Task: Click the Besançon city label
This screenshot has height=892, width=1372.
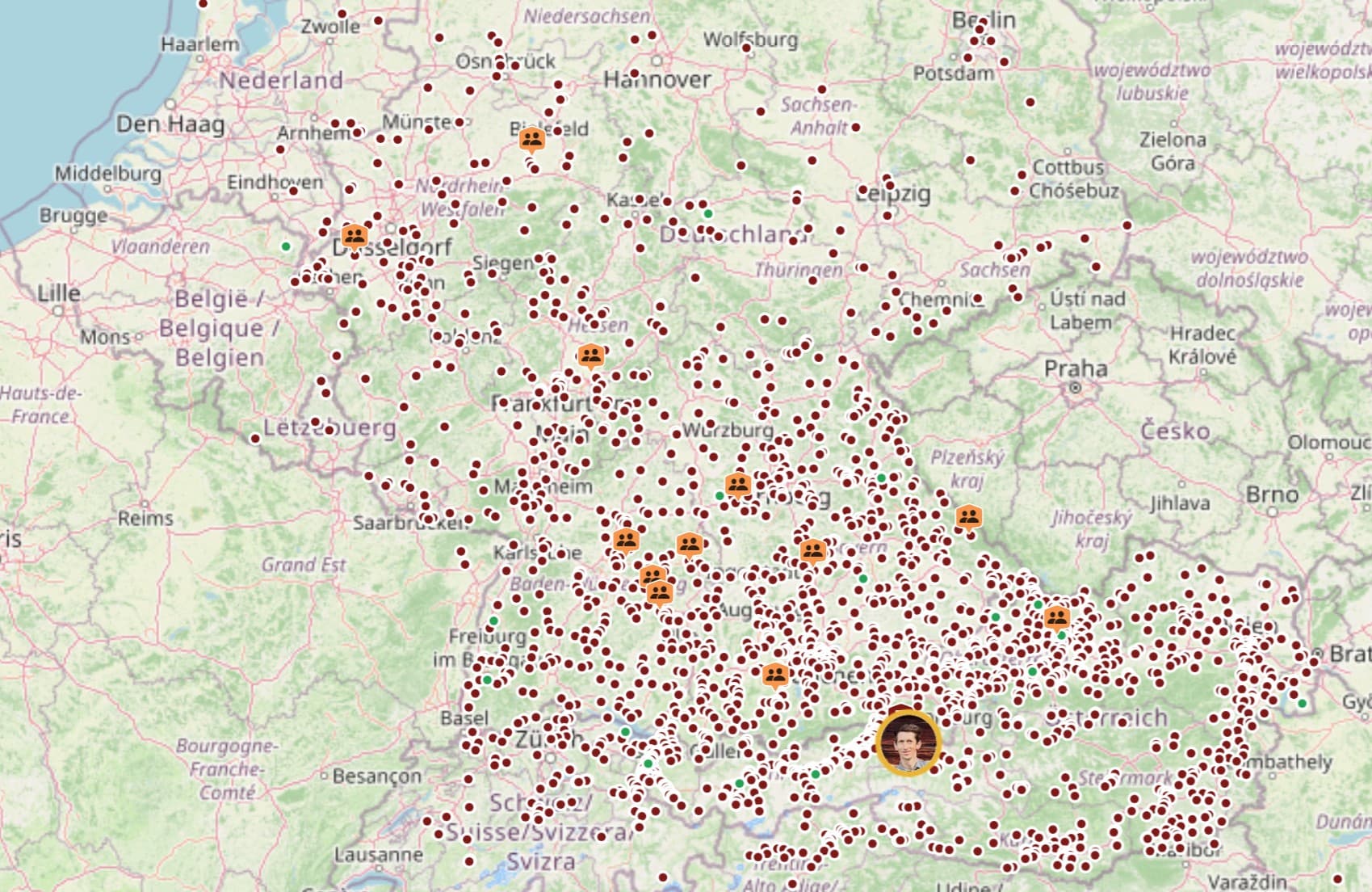Action: (x=376, y=776)
